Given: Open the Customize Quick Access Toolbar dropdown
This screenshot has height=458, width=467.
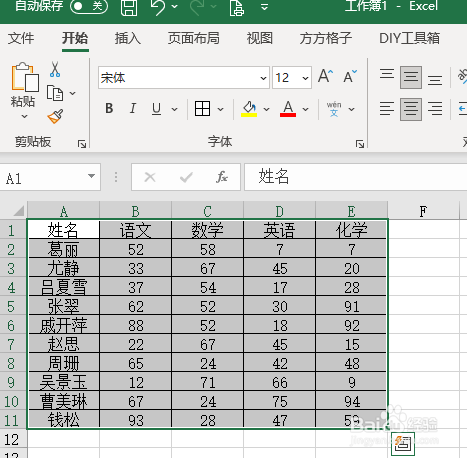Looking at the screenshot, I should tap(264, 7).
